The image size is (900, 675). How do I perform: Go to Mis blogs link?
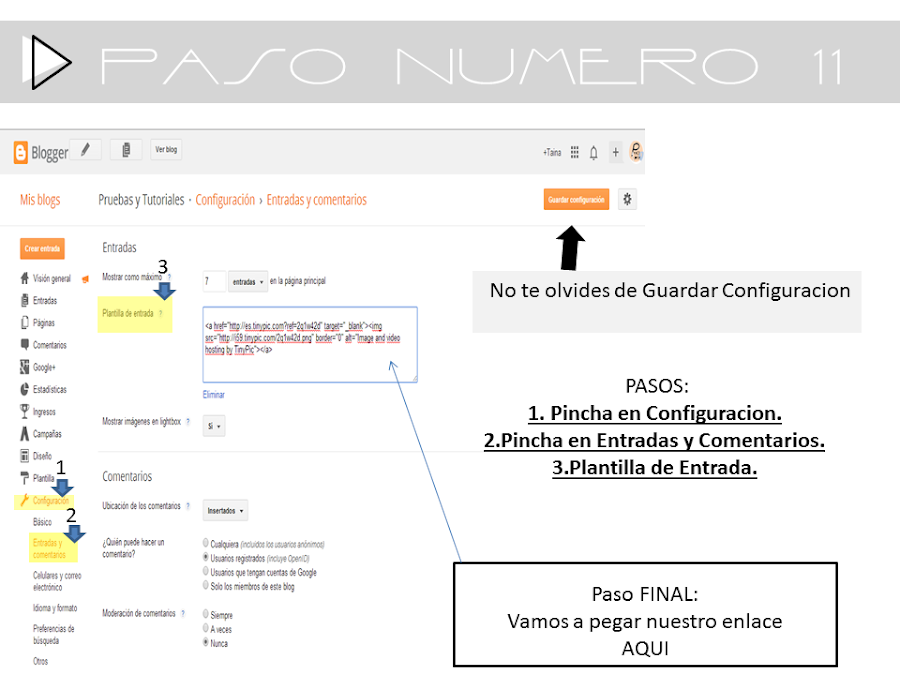(x=40, y=200)
